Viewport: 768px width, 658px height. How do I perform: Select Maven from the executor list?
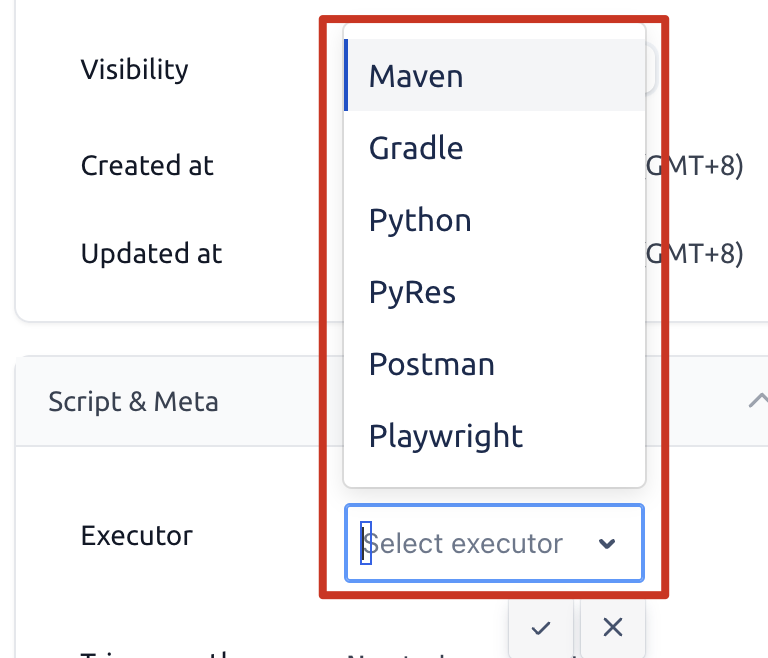[x=416, y=76]
